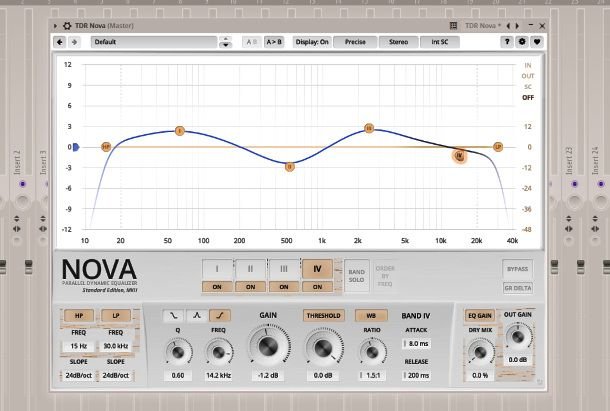The height and width of the screenshot is (411, 610).
Task: Select the HP node on the graph
Action: coord(106,147)
